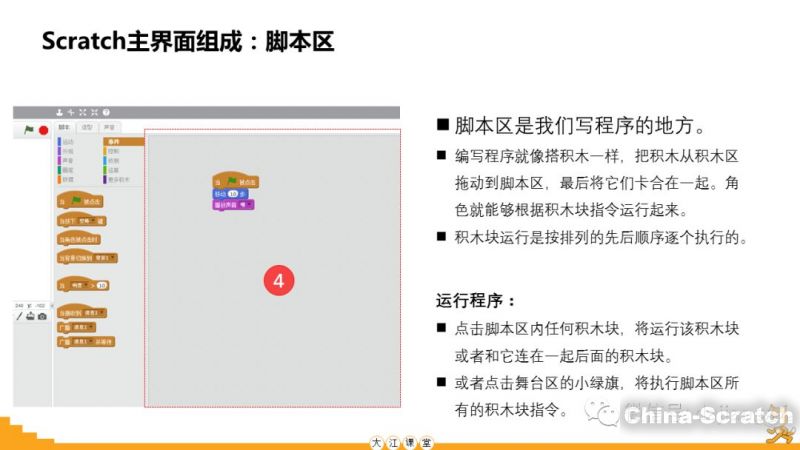Take new backdrop with camera icon
Image resolution: width=800 pixels, height=450 pixels.
[x=42, y=316]
